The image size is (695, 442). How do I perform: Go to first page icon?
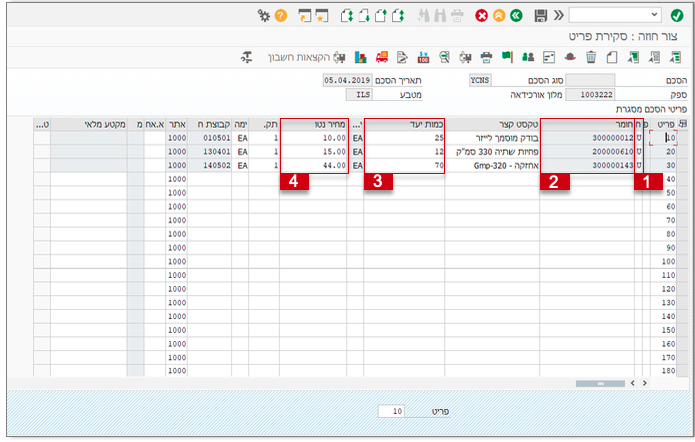point(398,16)
